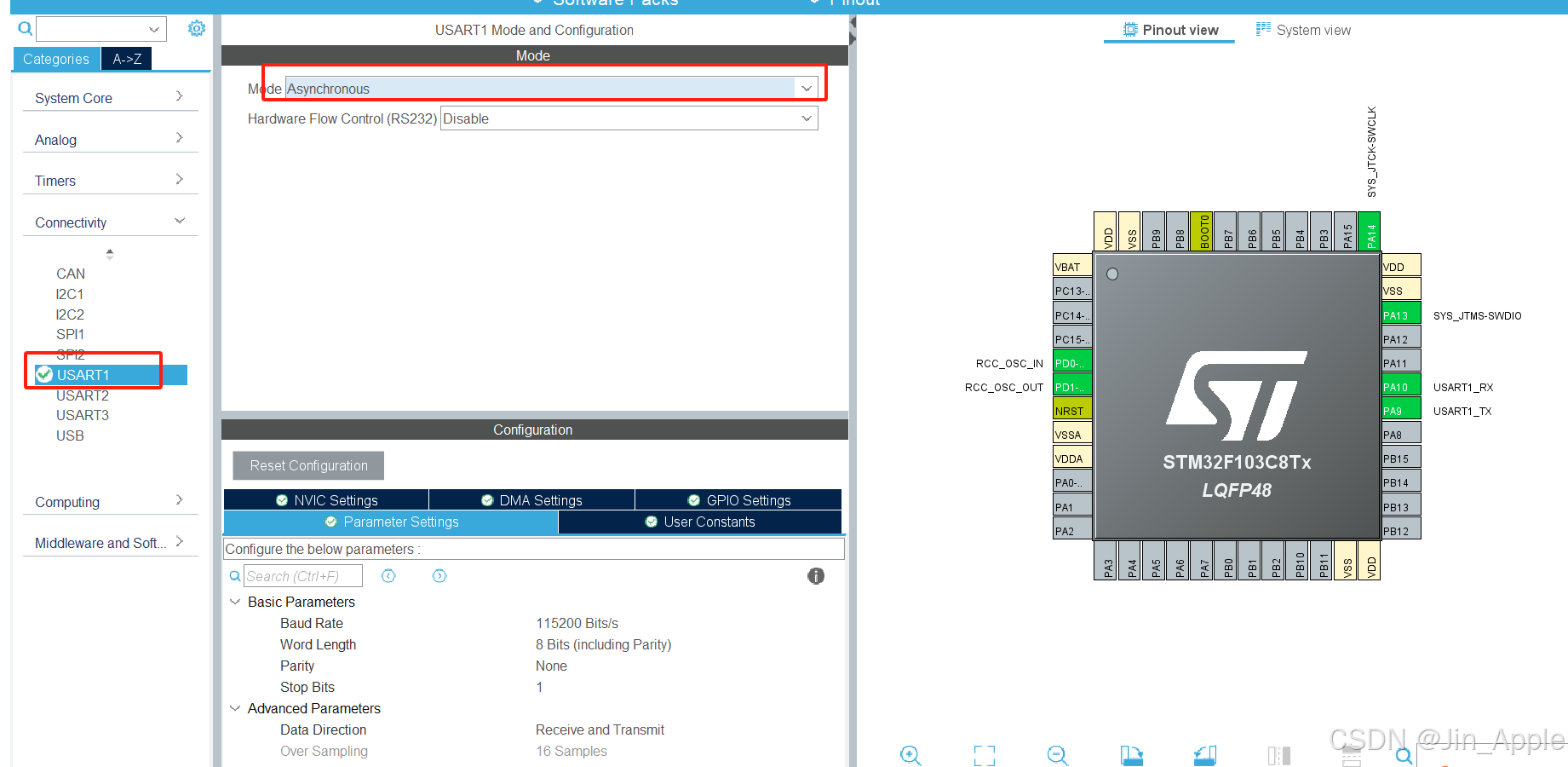
Task: Go to next search result arrow
Action: pos(439,576)
